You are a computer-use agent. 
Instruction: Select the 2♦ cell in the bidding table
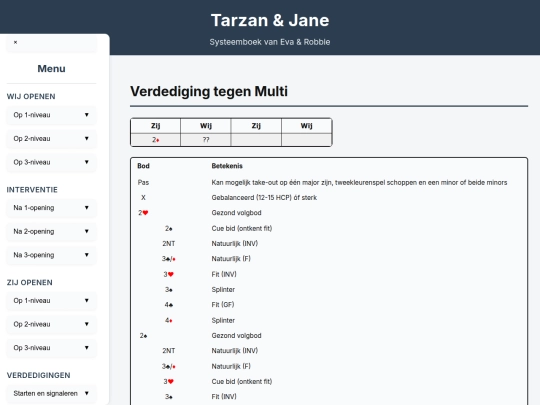point(156,140)
